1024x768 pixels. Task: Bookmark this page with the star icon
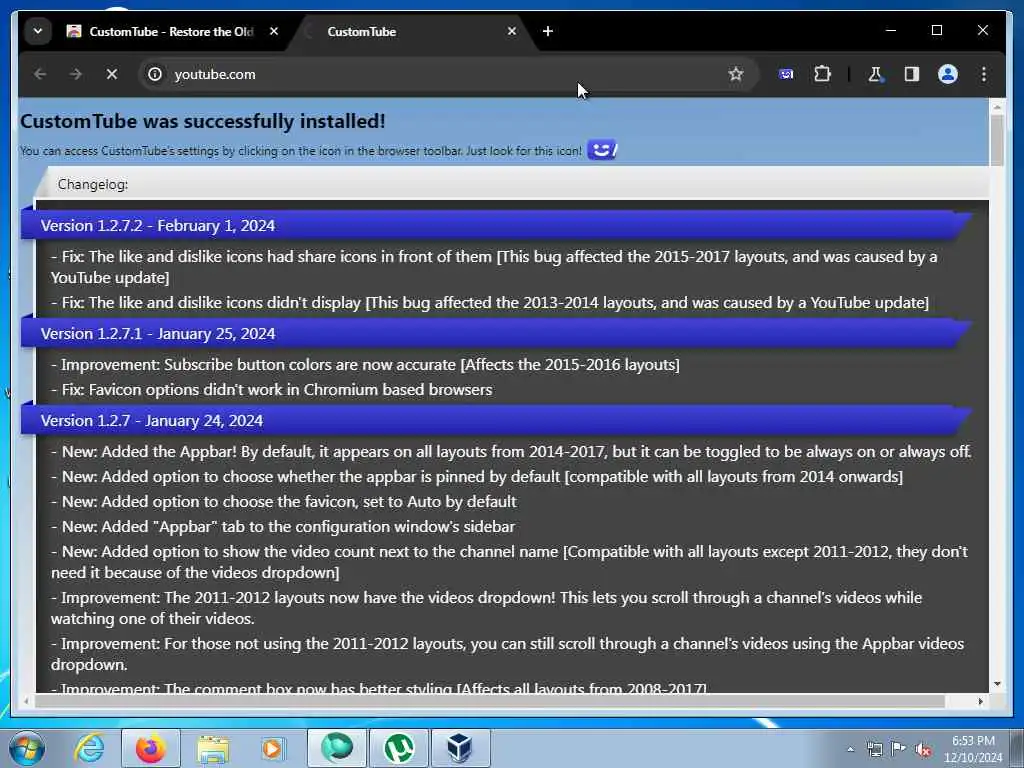736,74
